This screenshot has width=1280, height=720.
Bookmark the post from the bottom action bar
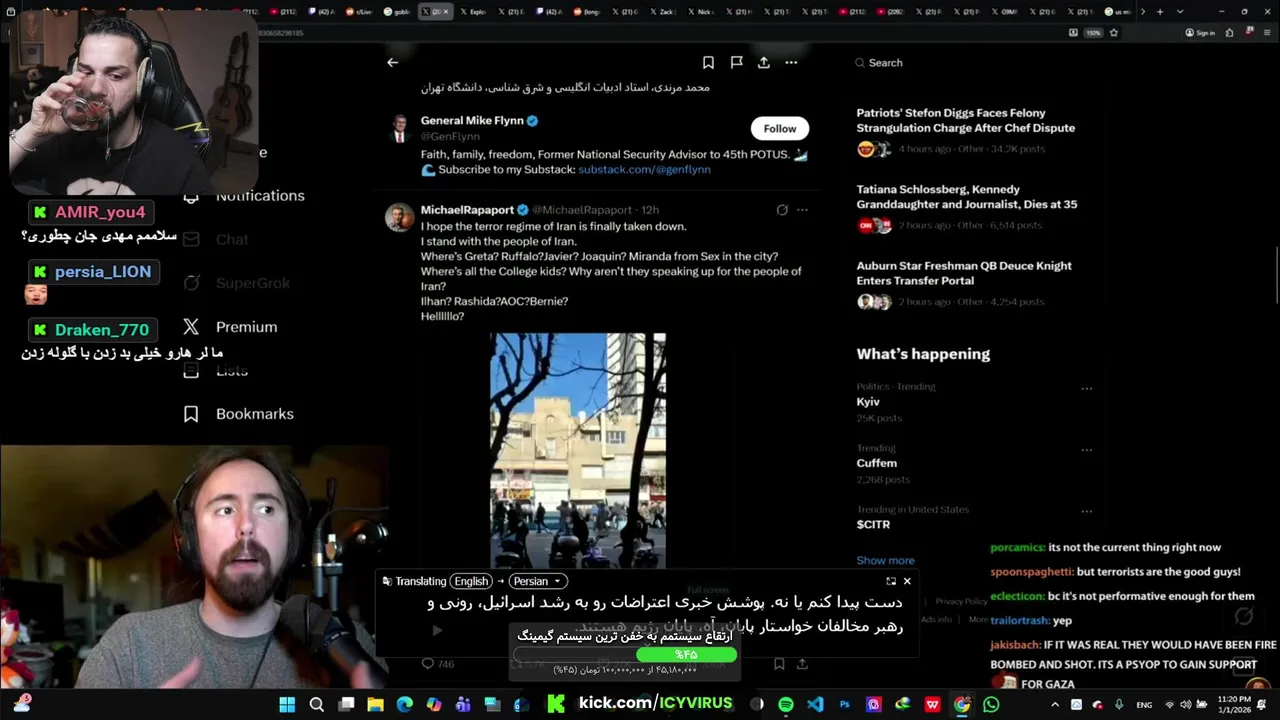[779, 663]
